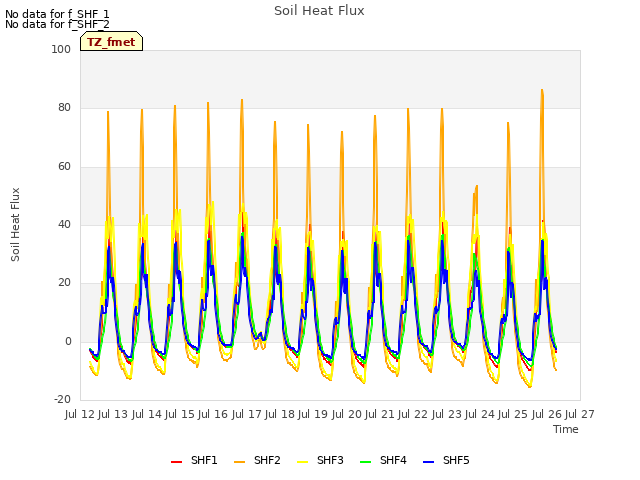Click the Jul 25 x-axis tick label
The image size is (640, 480).
click(x=514, y=414)
